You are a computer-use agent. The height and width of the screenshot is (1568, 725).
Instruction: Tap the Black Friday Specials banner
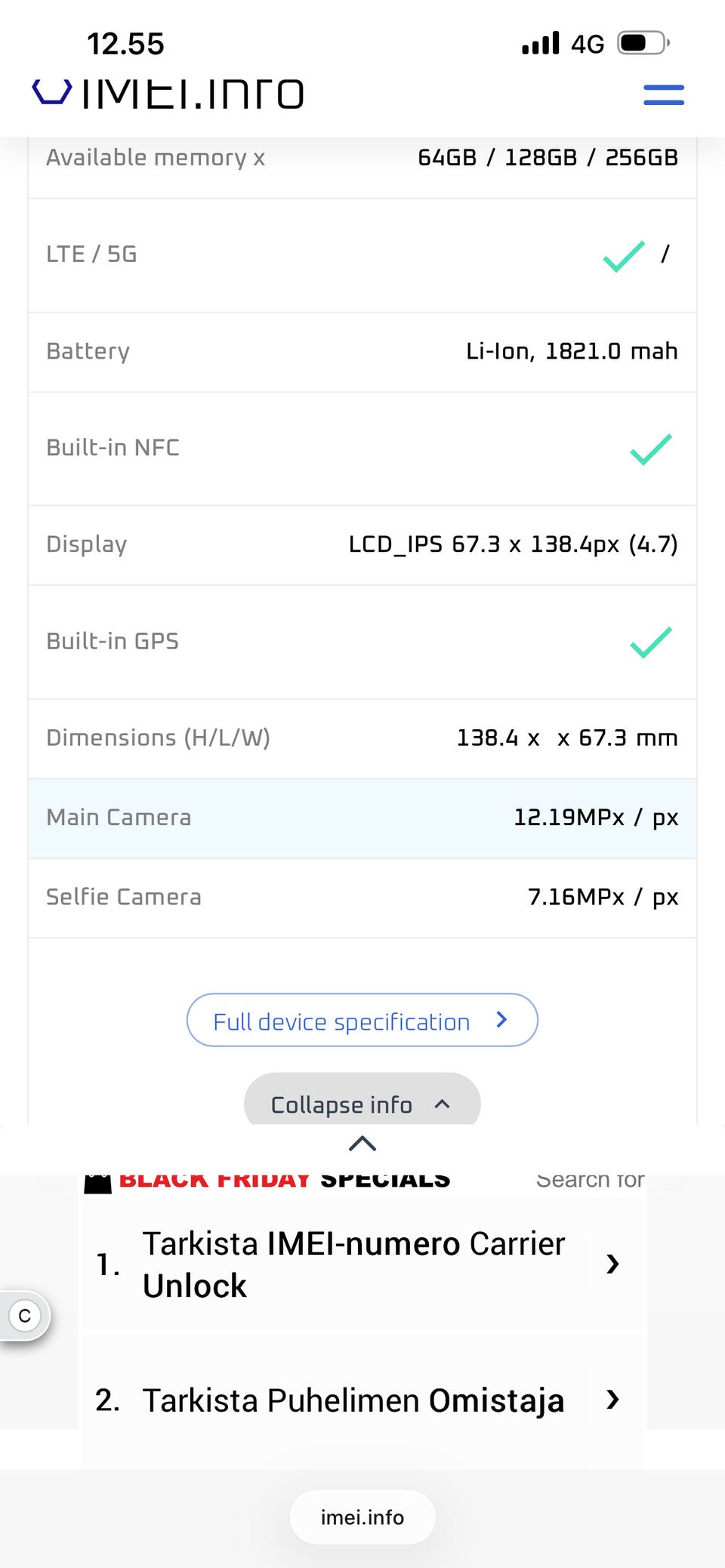pos(285,1181)
